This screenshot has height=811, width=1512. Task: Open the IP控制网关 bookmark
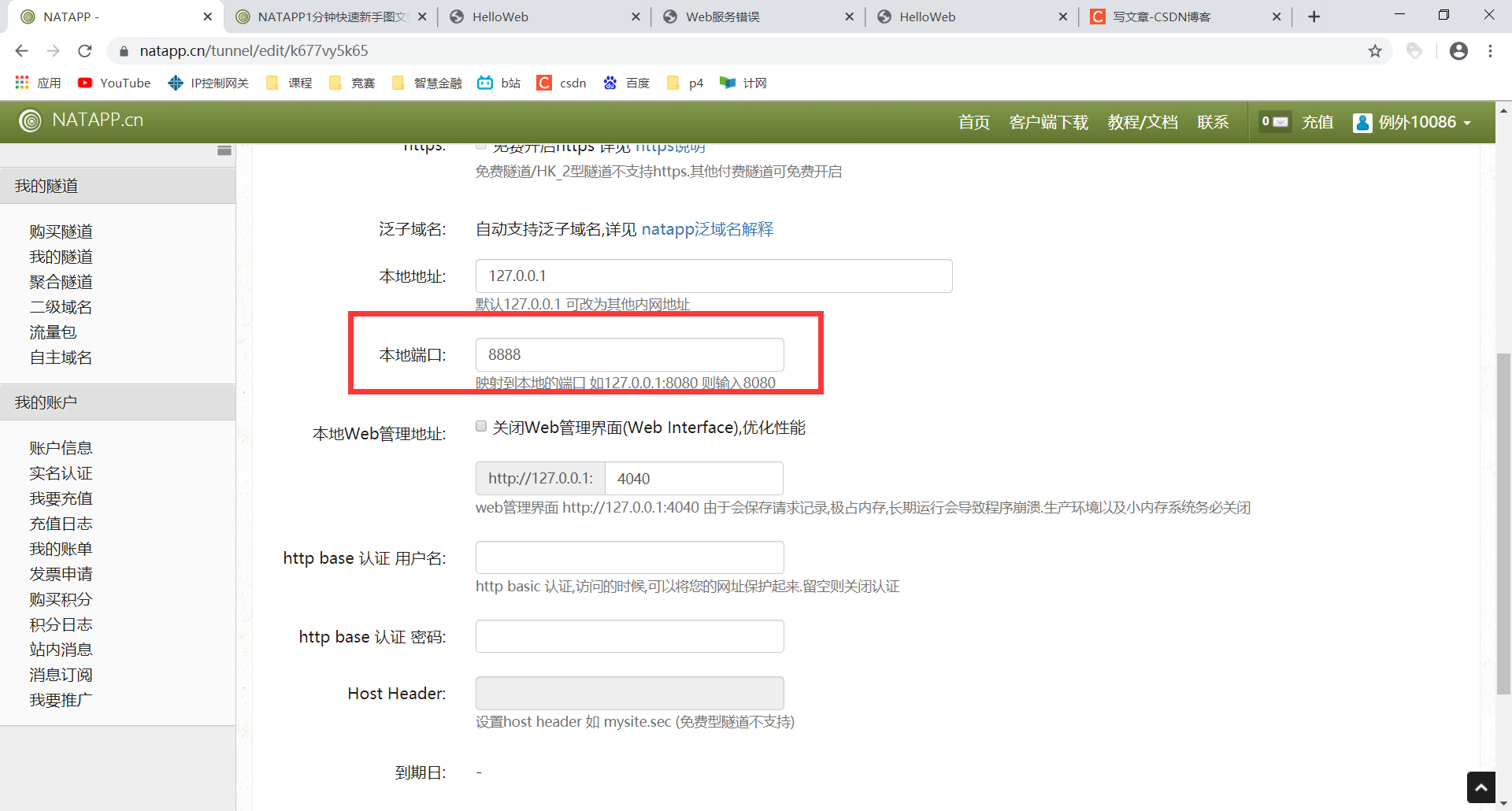[209, 83]
